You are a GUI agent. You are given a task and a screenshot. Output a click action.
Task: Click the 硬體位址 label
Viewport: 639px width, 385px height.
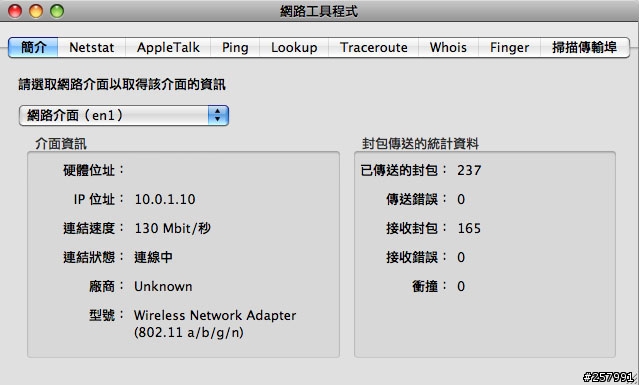point(93,170)
